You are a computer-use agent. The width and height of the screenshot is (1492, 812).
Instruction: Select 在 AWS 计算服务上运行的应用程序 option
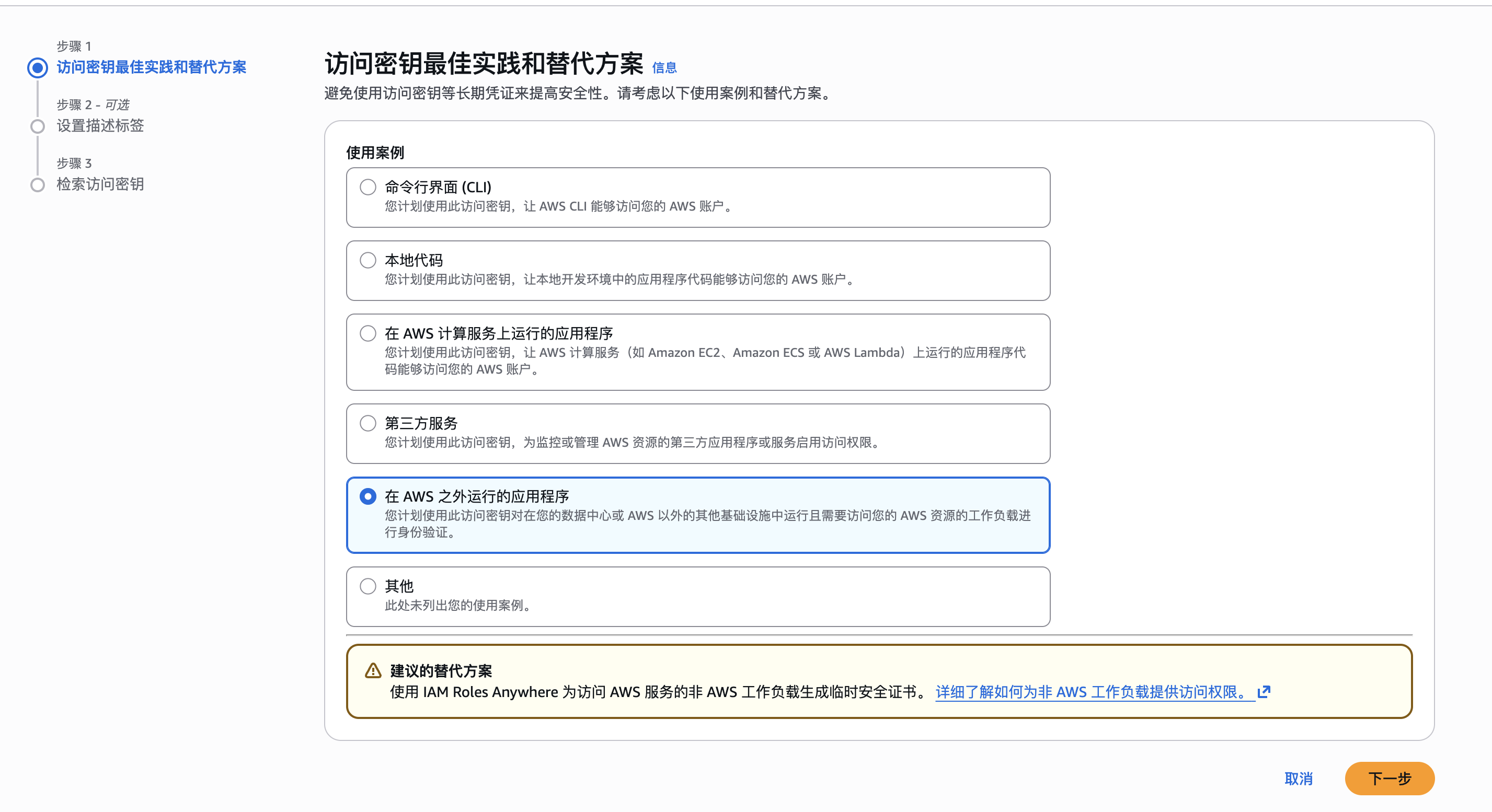point(369,333)
